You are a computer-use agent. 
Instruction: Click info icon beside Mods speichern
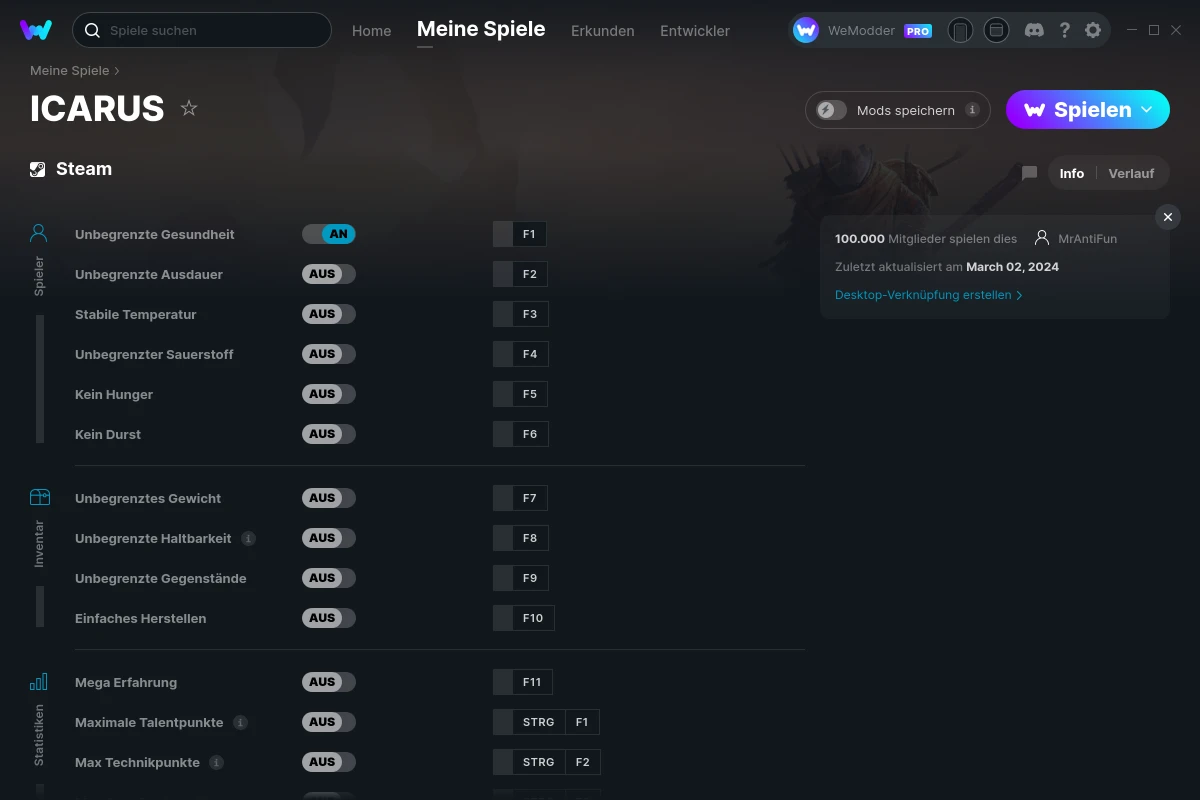pyautogui.click(x=972, y=110)
